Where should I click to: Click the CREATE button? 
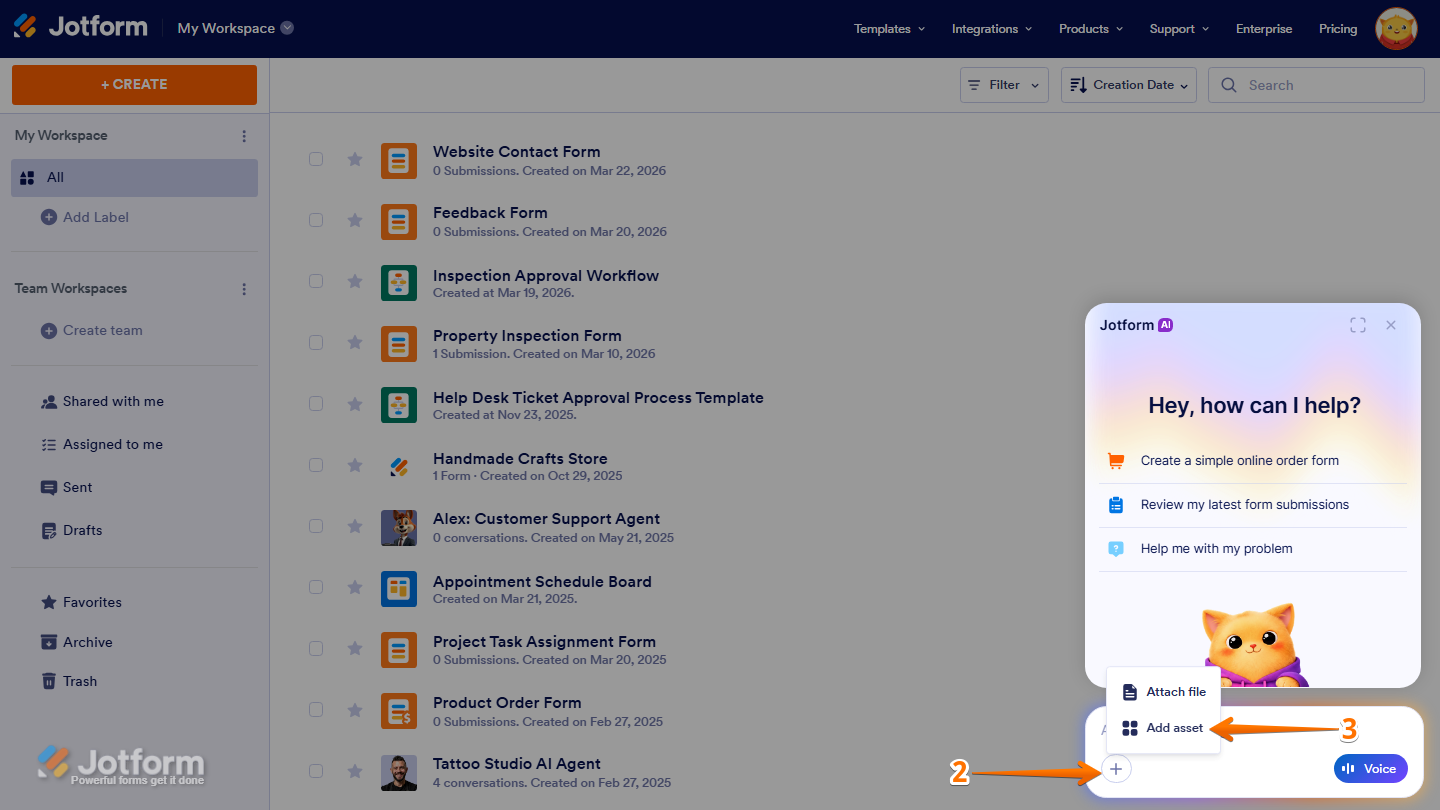(x=133, y=85)
